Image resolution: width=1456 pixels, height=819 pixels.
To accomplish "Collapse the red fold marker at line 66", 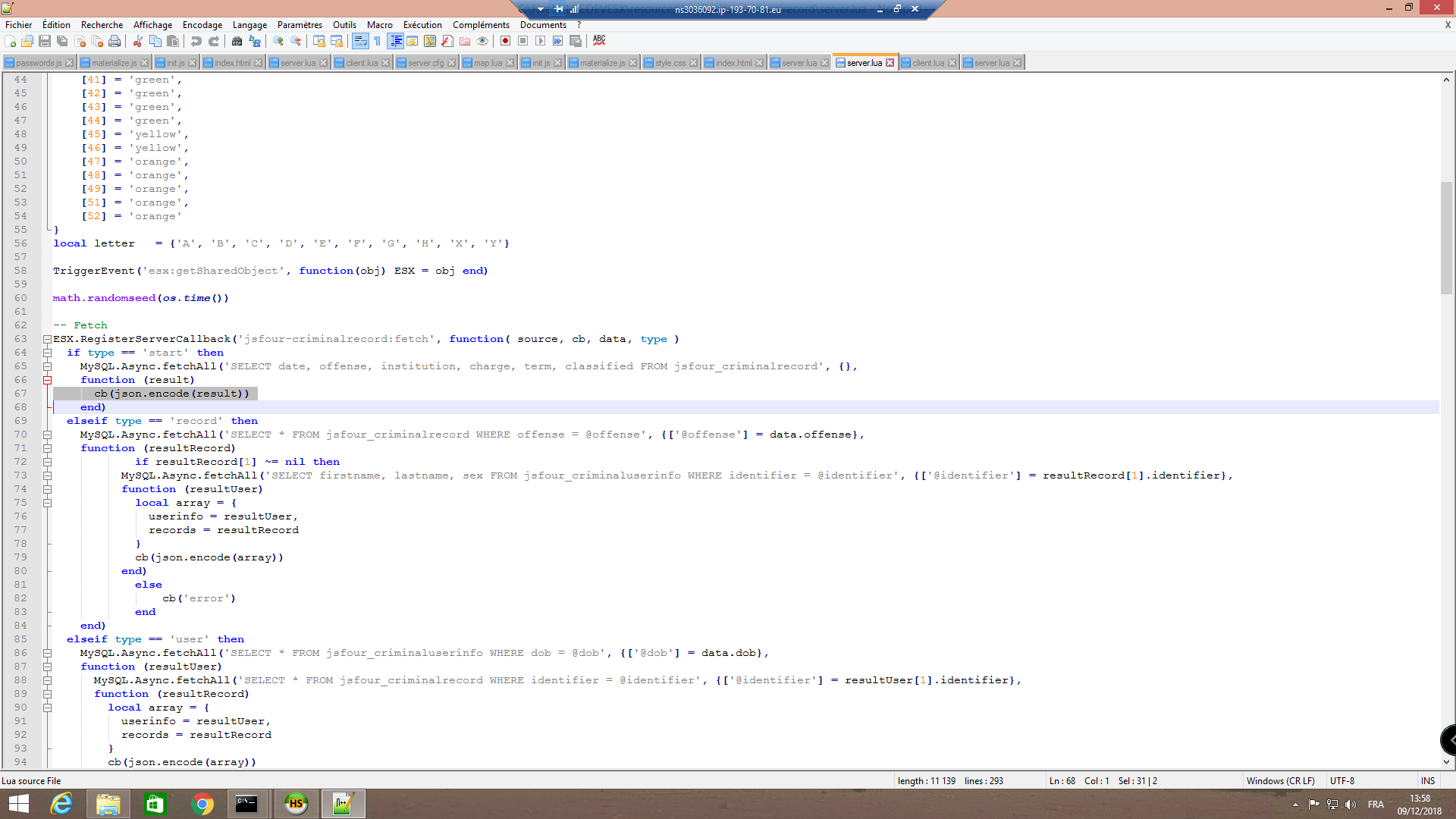I will tap(47, 380).
